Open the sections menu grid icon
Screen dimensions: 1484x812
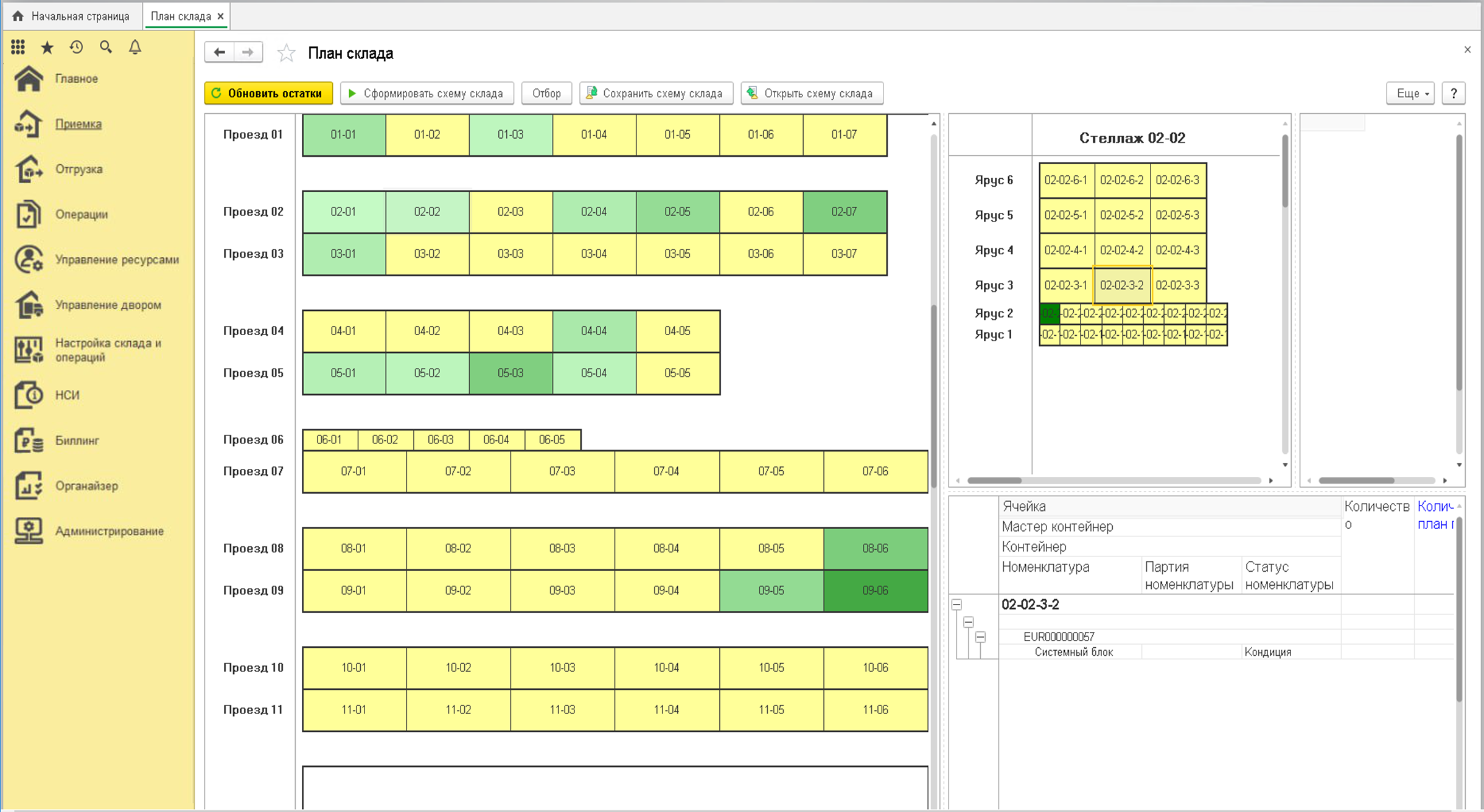18,47
